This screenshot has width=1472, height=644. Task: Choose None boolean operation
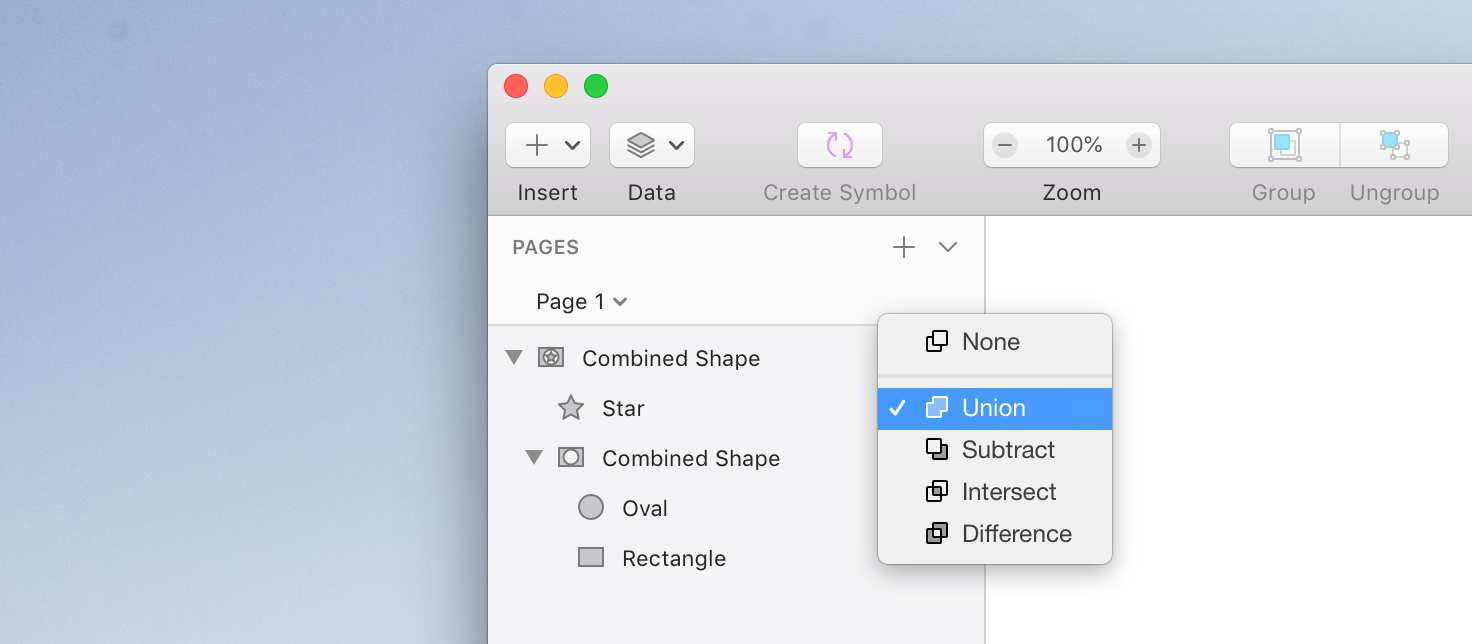point(990,342)
